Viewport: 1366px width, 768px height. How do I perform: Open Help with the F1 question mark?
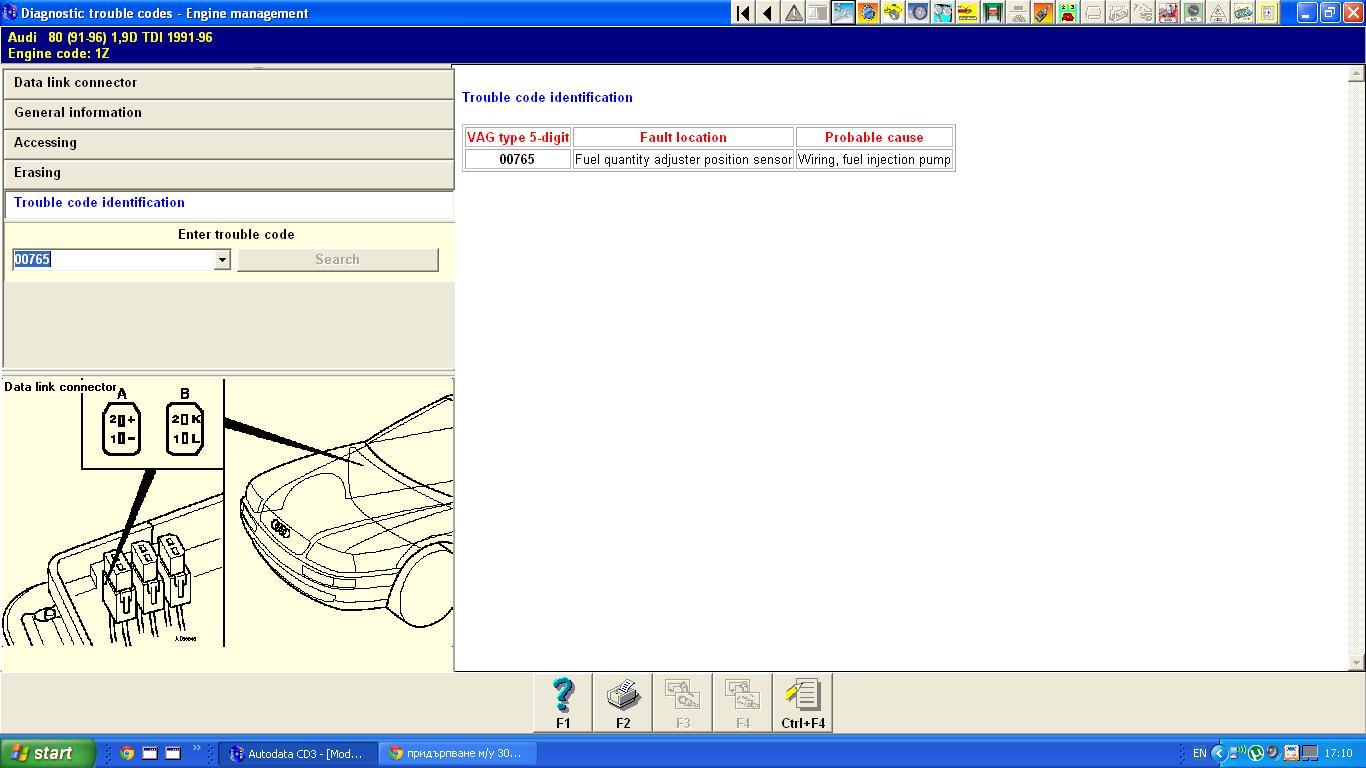pos(563,703)
